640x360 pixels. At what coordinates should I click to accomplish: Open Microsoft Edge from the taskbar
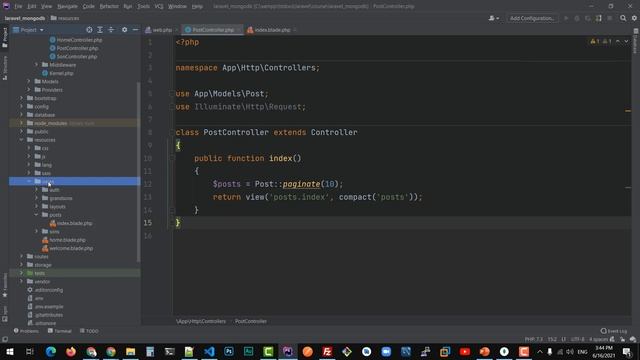51,351
